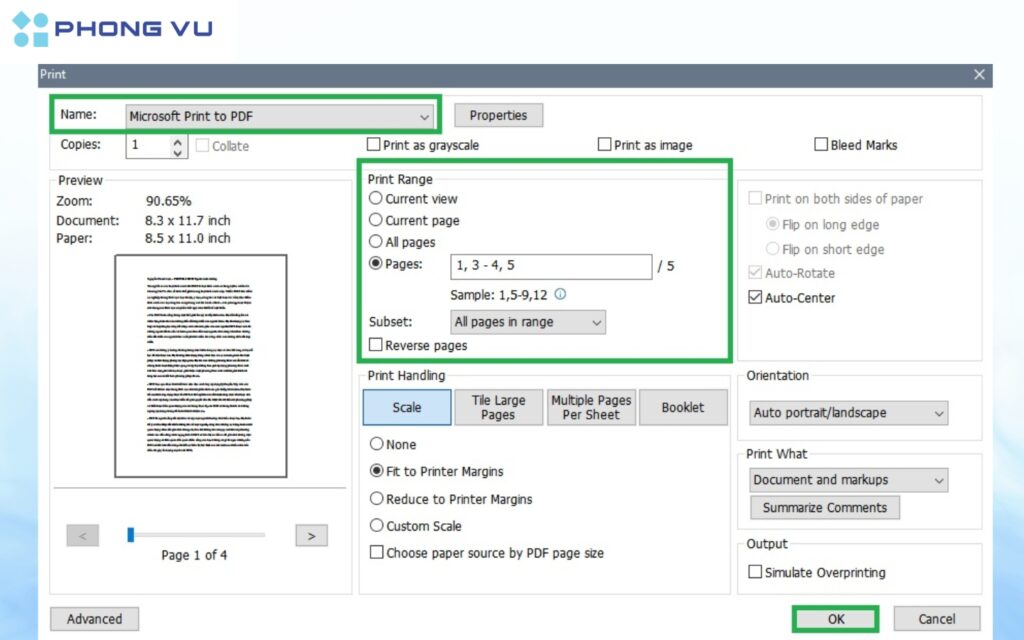Viewport: 1024px width, 640px height.
Task: Select Multiple Pages Per Sheet tab
Action: tap(591, 408)
